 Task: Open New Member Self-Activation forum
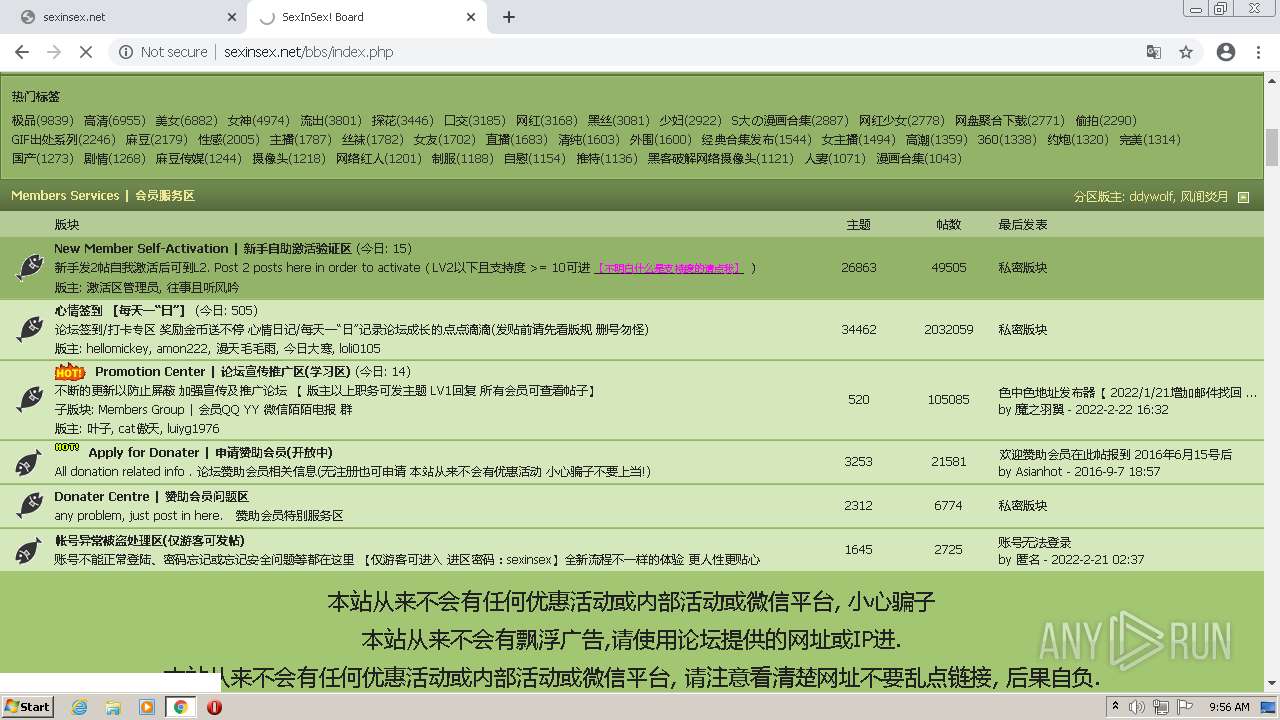pyautogui.click(x=203, y=248)
